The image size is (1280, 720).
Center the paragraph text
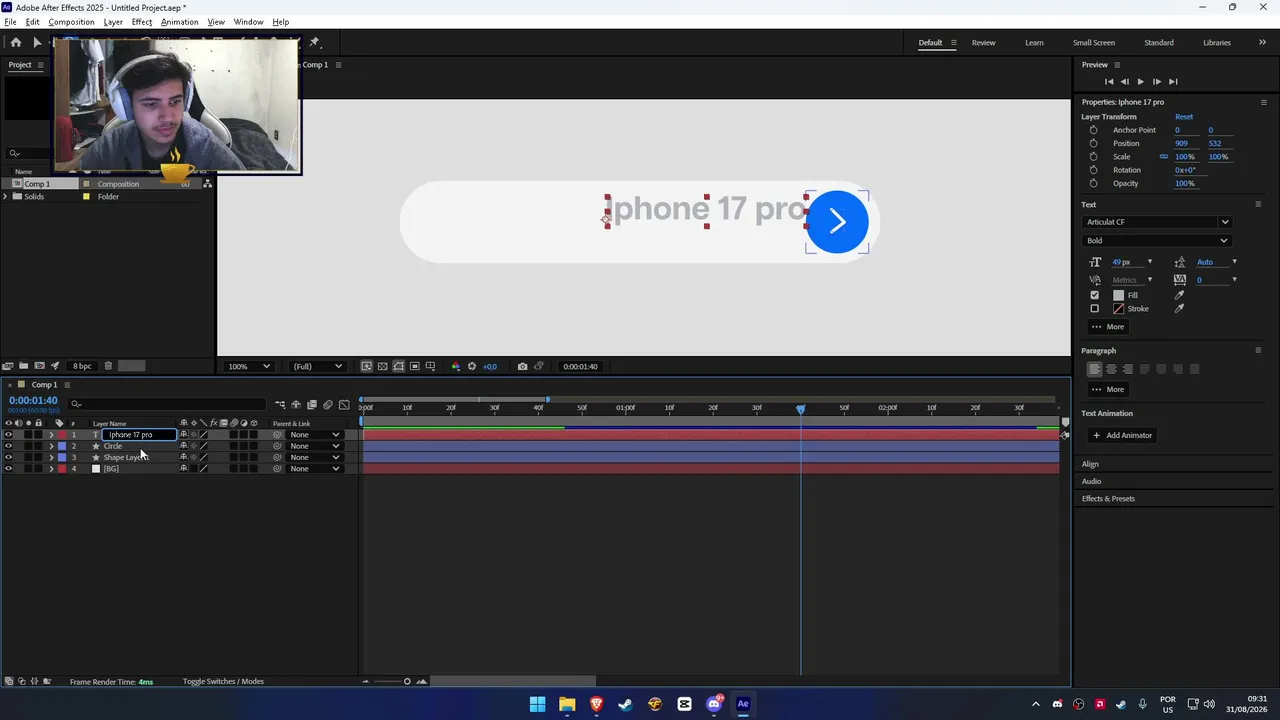[1111, 369]
